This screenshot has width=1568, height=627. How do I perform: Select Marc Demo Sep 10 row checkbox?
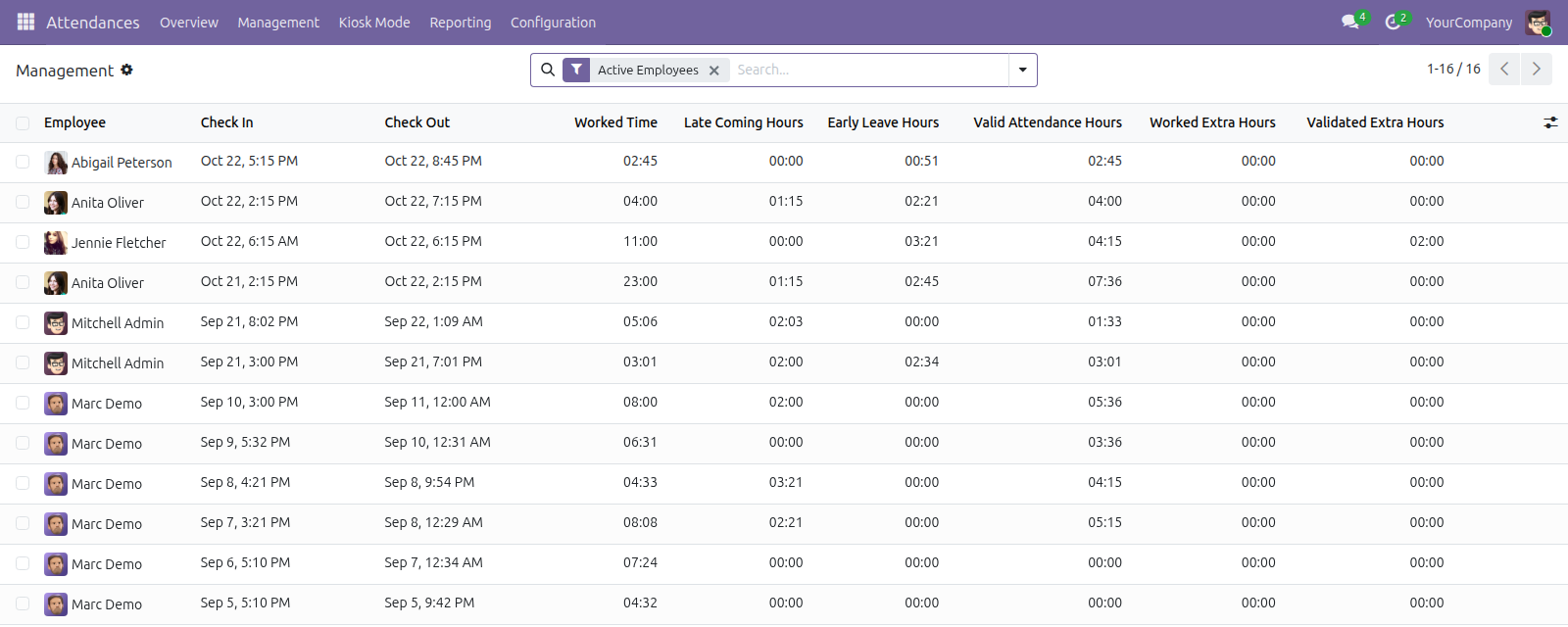point(23,403)
